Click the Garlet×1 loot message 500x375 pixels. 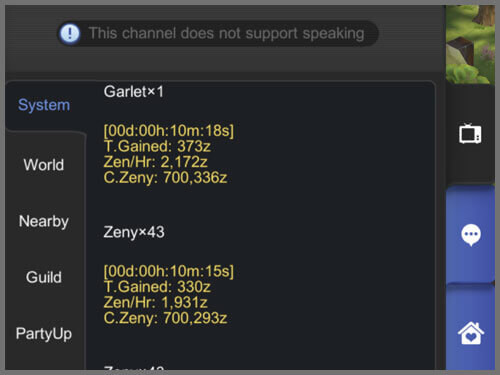(x=134, y=92)
